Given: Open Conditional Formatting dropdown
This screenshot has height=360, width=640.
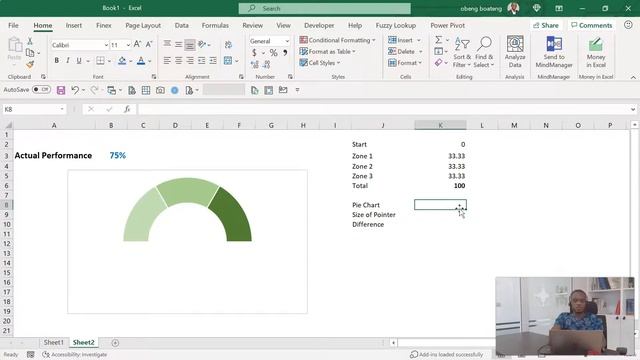Looking at the screenshot, I should 337,40.
